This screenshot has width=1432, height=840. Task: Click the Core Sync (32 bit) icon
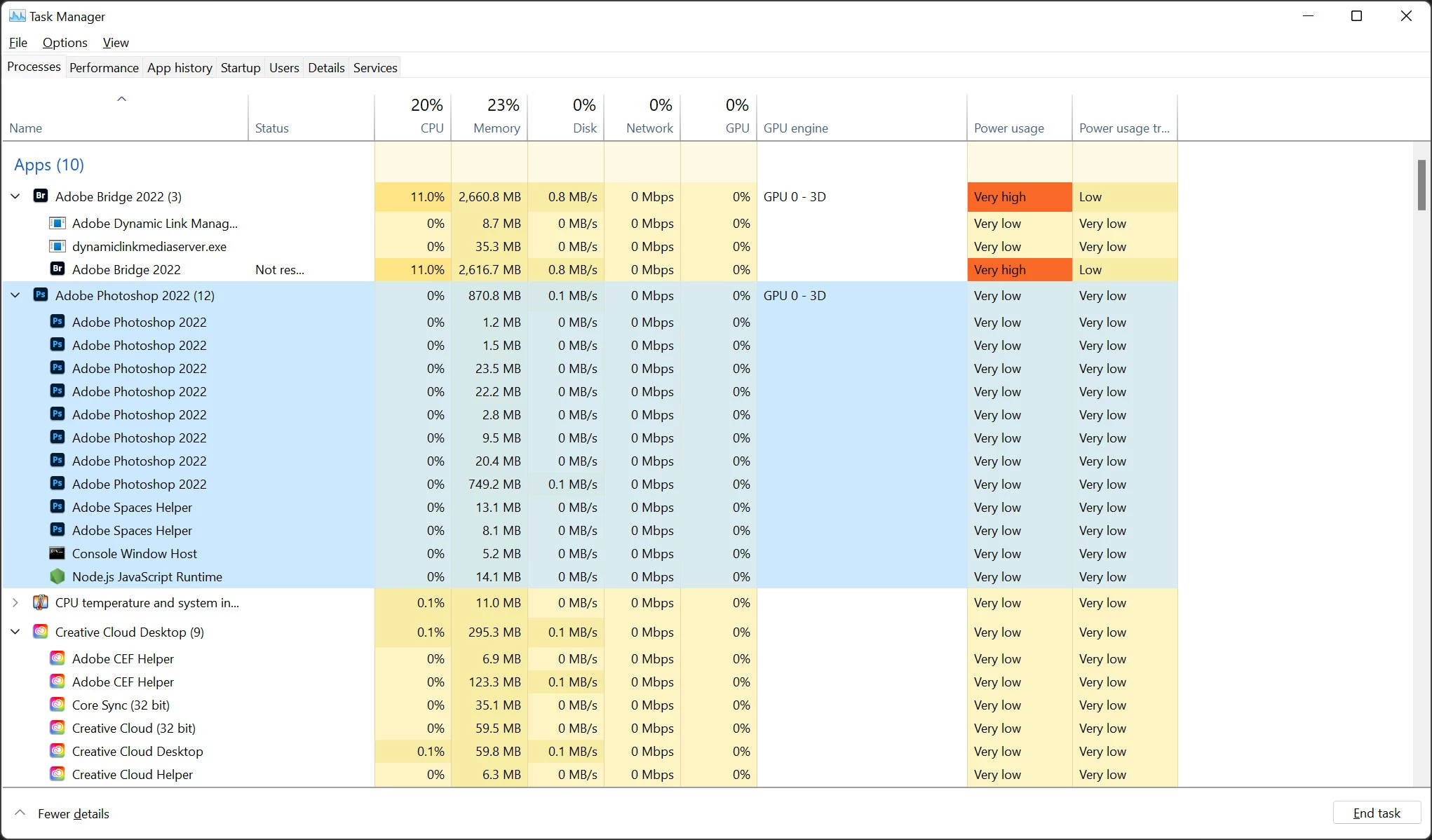coord(58,705)
